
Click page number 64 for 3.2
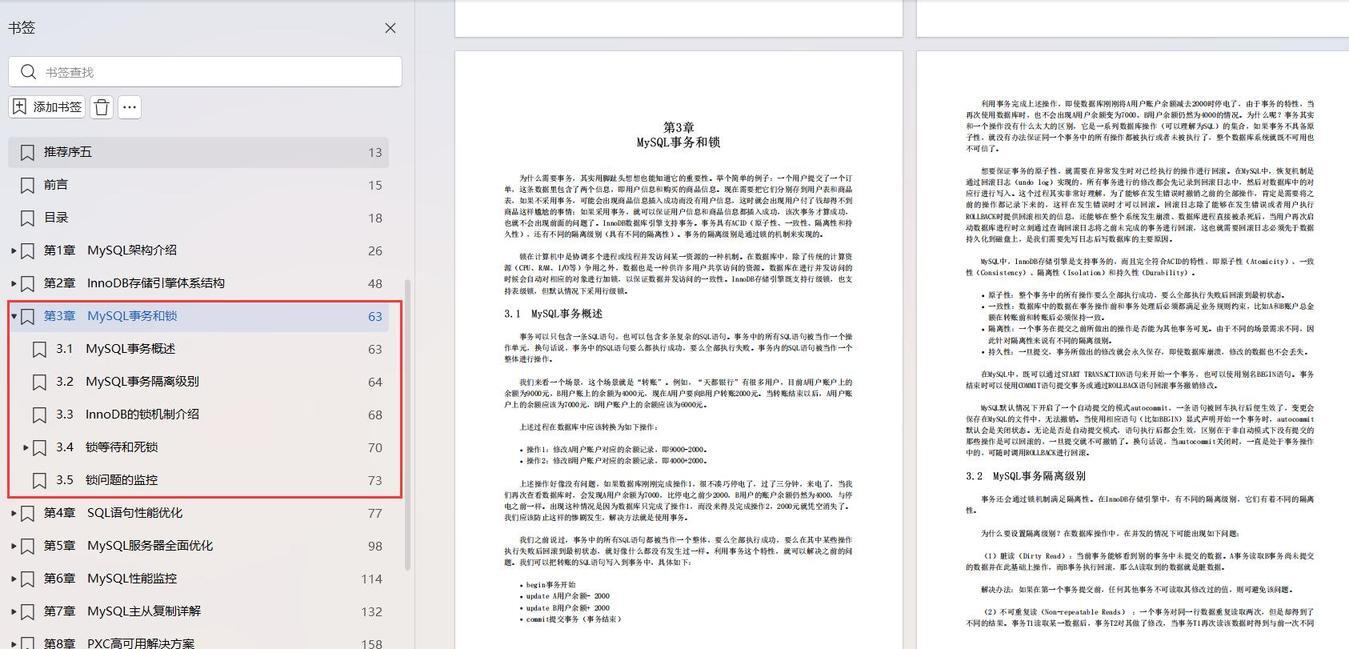click(x=375, y=382)
